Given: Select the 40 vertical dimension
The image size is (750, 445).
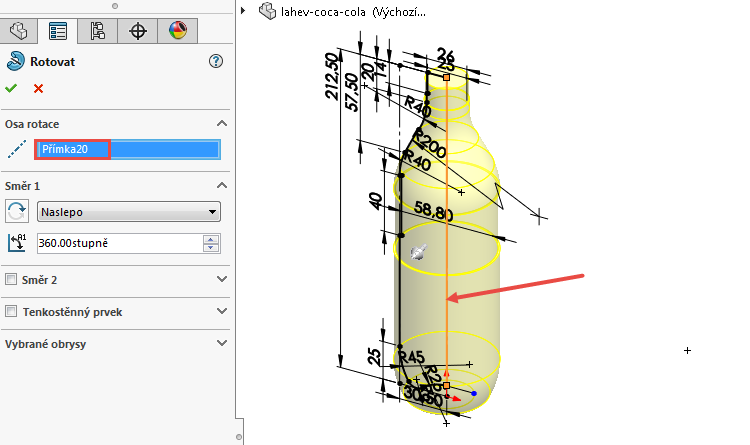Looking at the screenshot, I should point(376,200).
